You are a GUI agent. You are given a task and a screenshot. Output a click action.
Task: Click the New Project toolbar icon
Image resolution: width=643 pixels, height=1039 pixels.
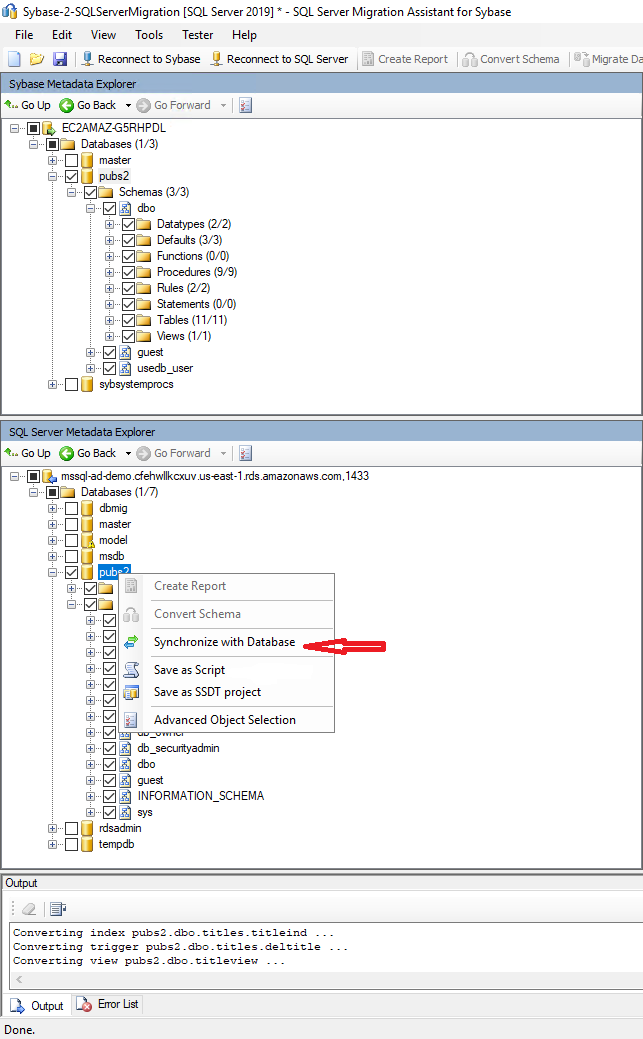[x=14, y=59]
